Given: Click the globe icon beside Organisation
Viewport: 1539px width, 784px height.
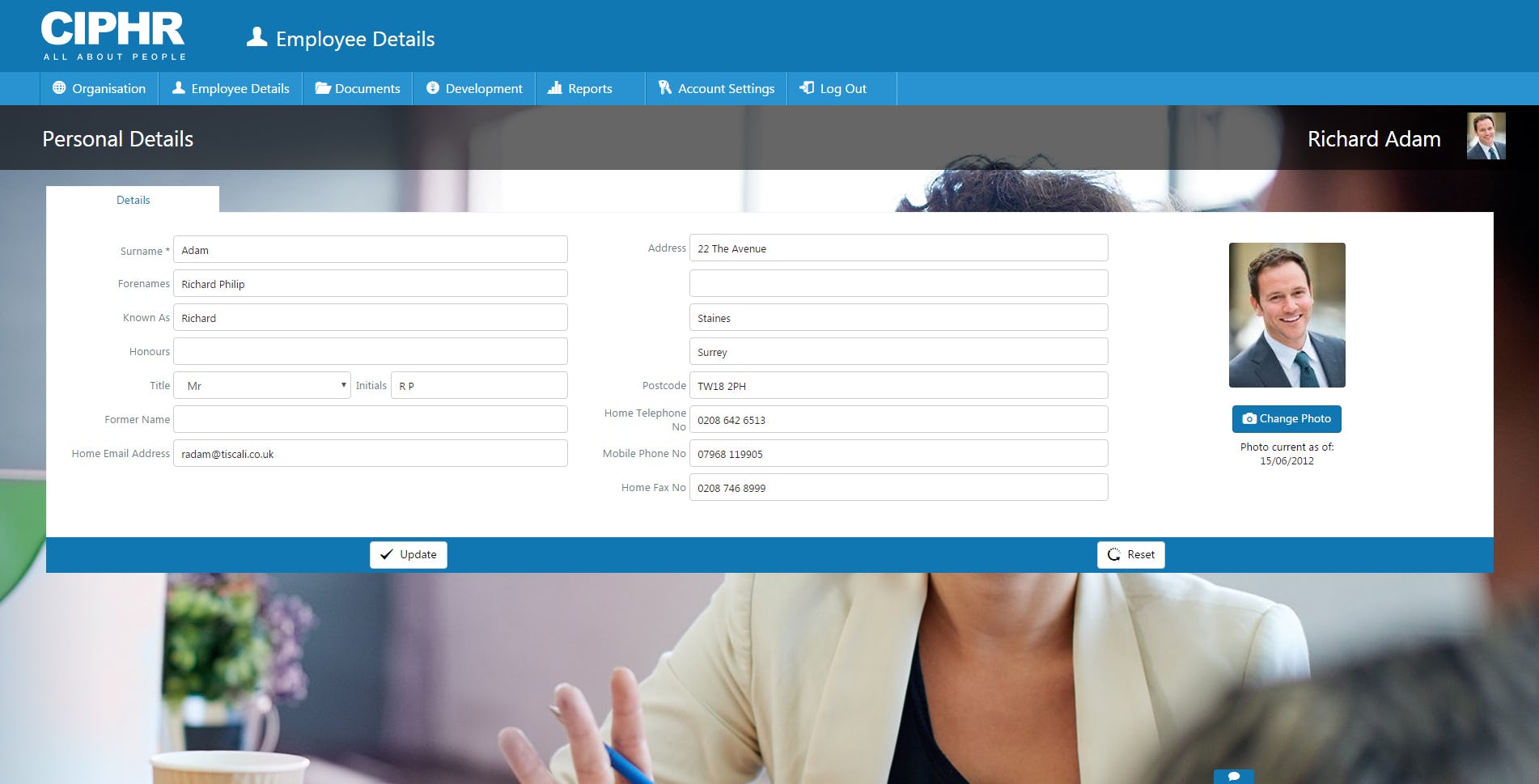Looking at the screenshot, I should [57, 88].
